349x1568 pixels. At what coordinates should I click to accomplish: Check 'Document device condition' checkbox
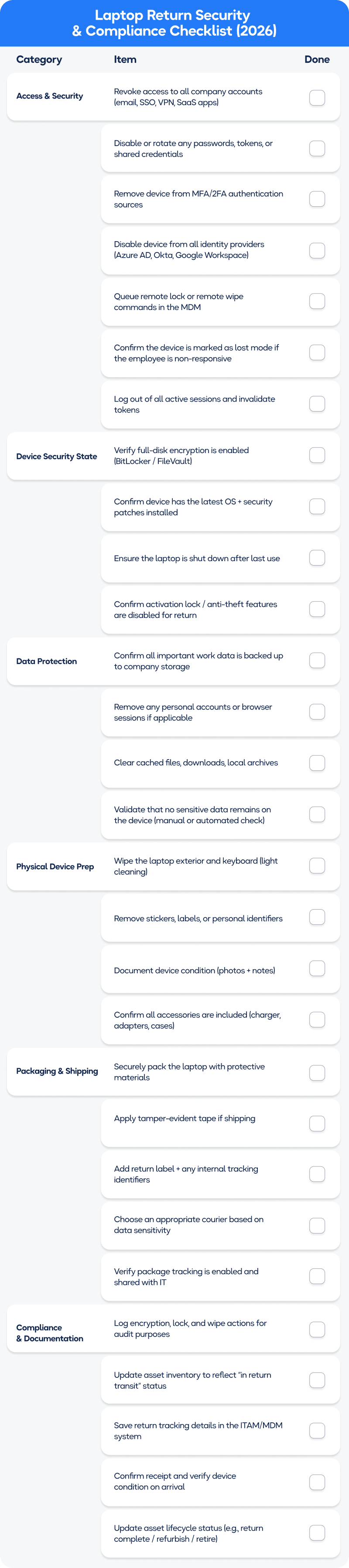(317, 968)
